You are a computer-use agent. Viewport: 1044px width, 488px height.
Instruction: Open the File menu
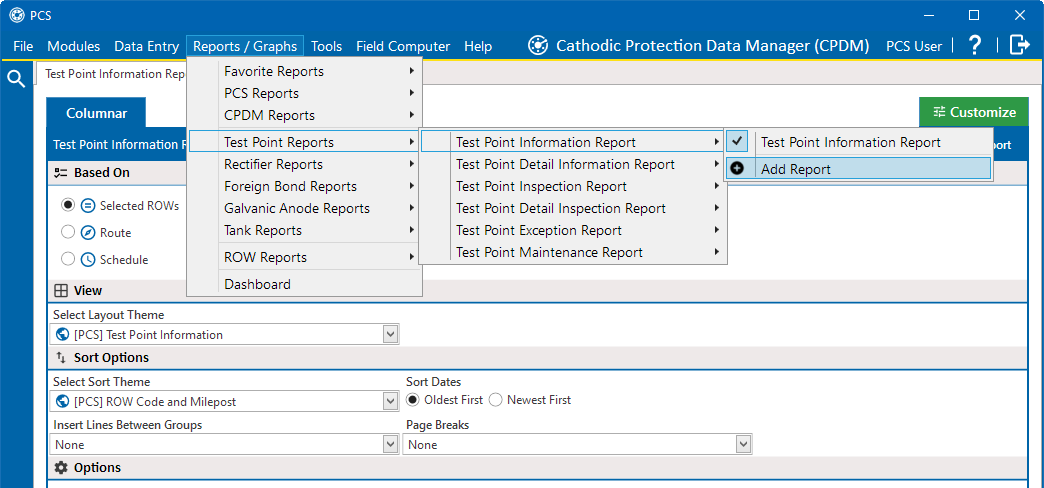coord(23,46)
